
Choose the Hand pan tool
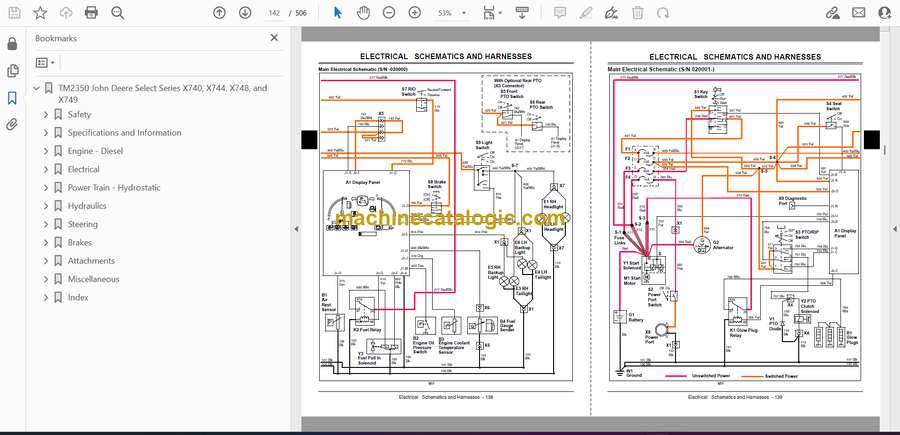[363, 13]
